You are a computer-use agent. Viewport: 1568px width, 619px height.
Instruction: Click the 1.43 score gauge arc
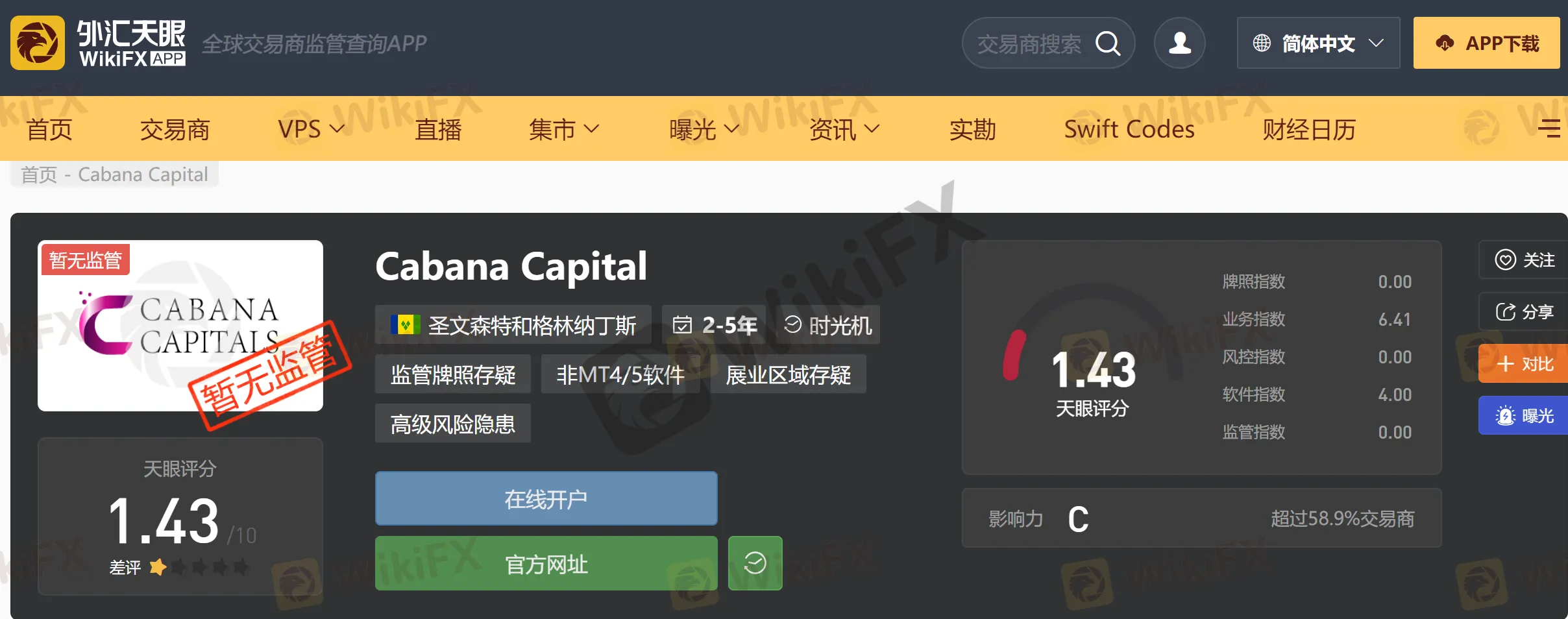(x=1014, y=355)
